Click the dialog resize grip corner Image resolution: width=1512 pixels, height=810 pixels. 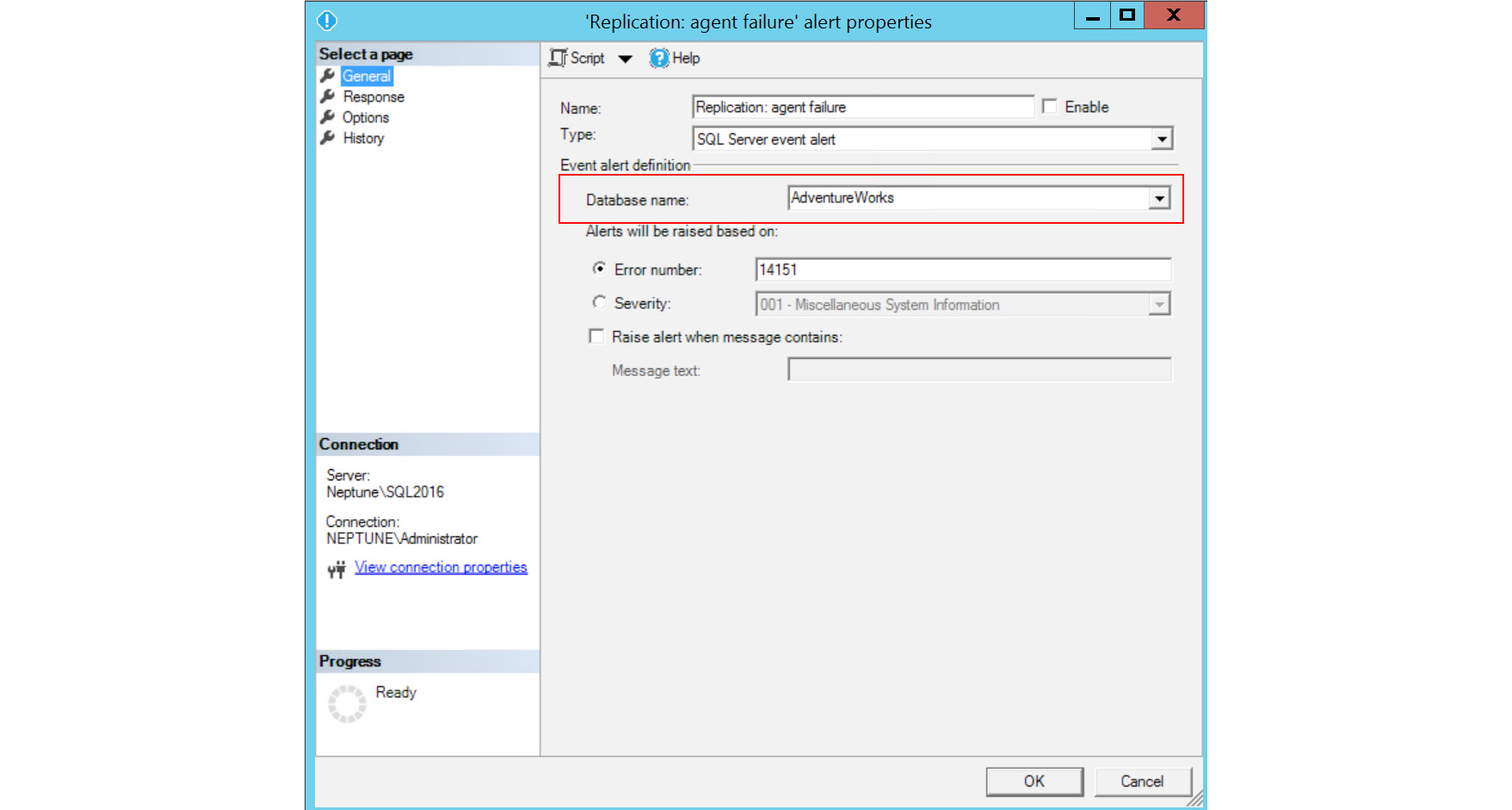[x=1195, y=800]
